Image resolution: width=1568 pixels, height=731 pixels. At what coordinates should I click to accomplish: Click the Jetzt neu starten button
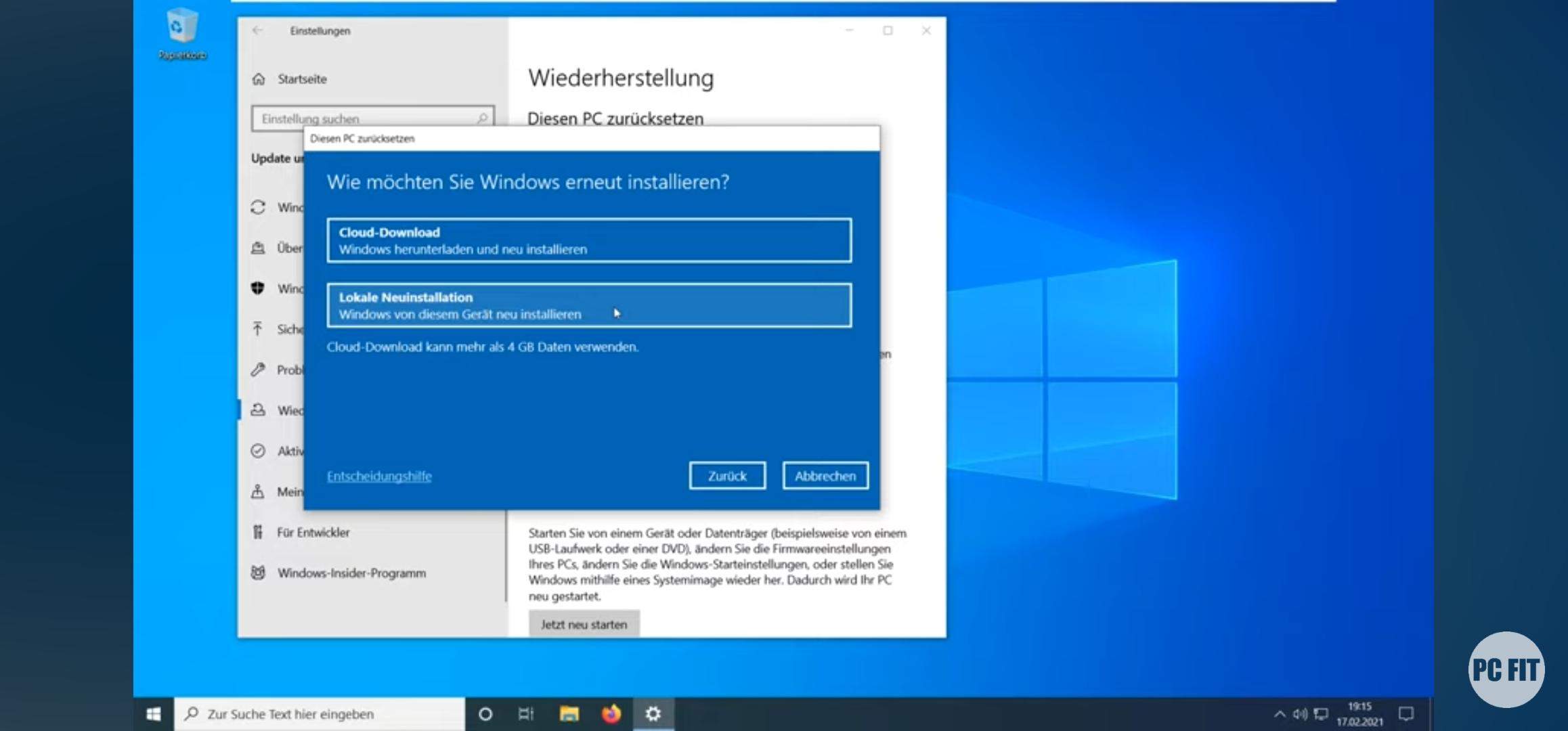point(584,624)
